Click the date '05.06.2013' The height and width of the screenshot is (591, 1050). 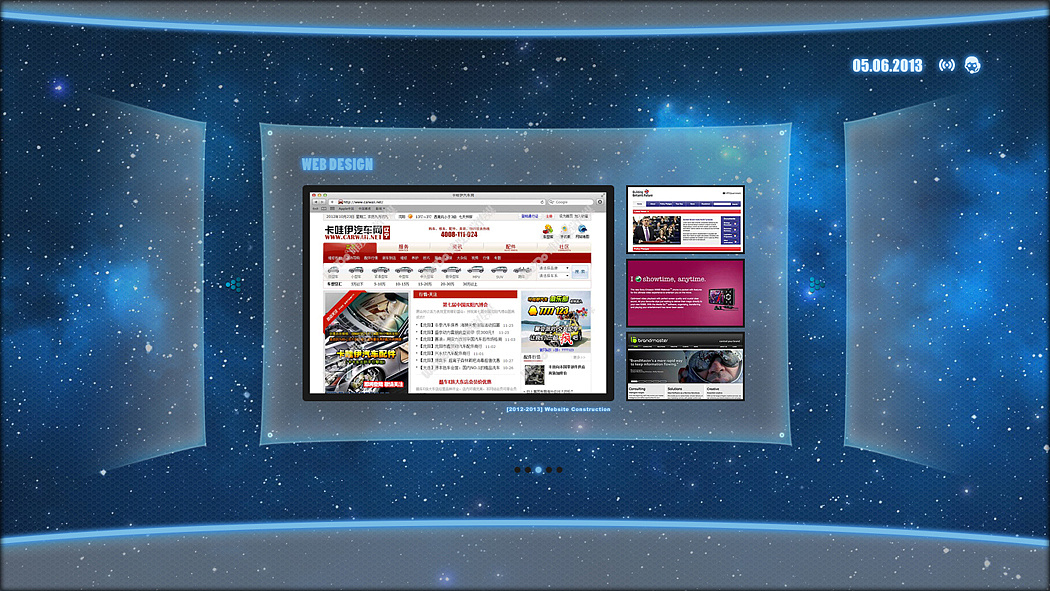click(x=887, y=66)
